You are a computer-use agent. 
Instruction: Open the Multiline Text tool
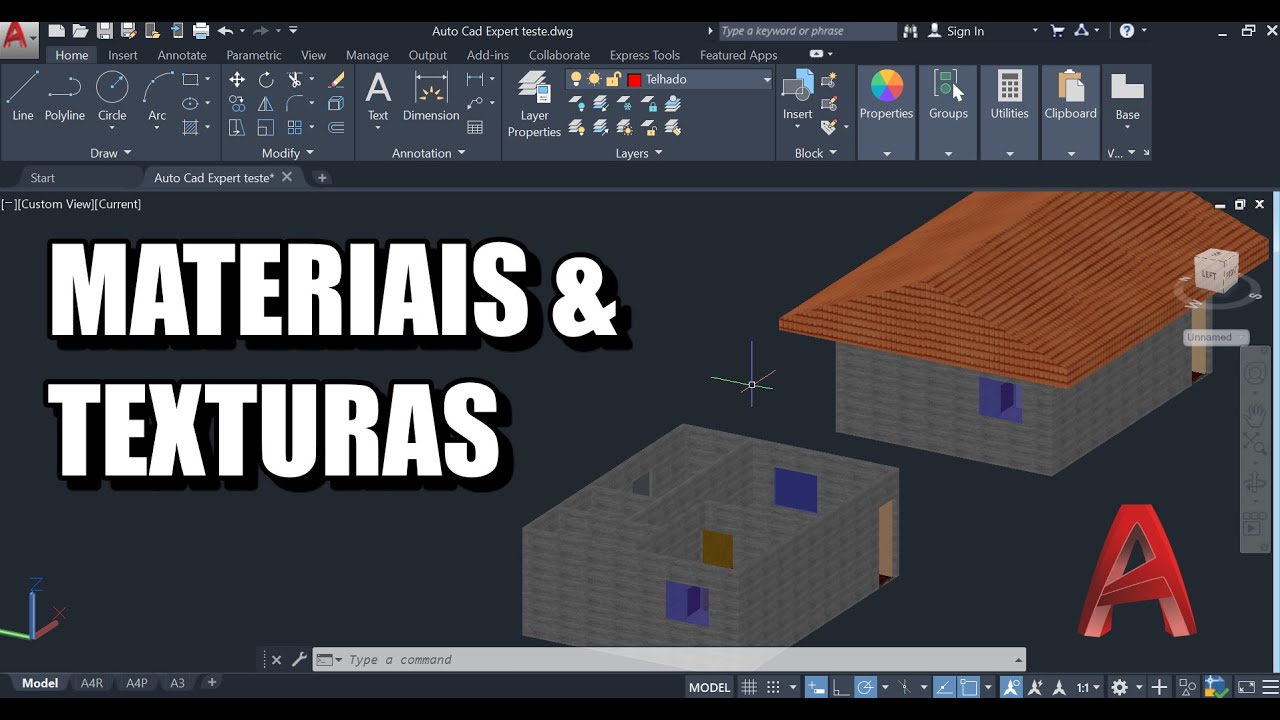[x=378, y=96]
